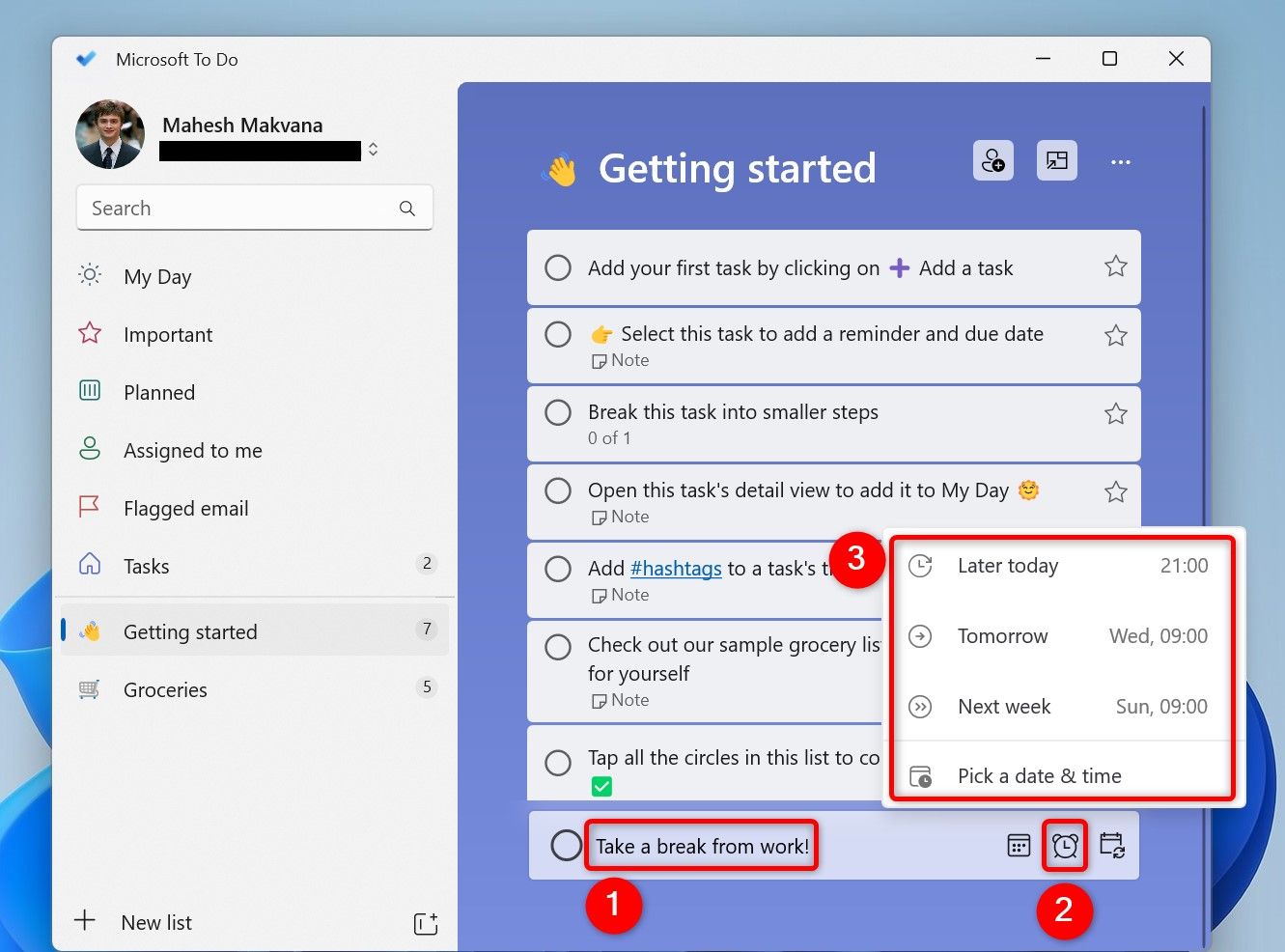Complete the 'Tap all the circles' task circle
This screenshot has width=1285, height=952.
click(x=558, y=763)
